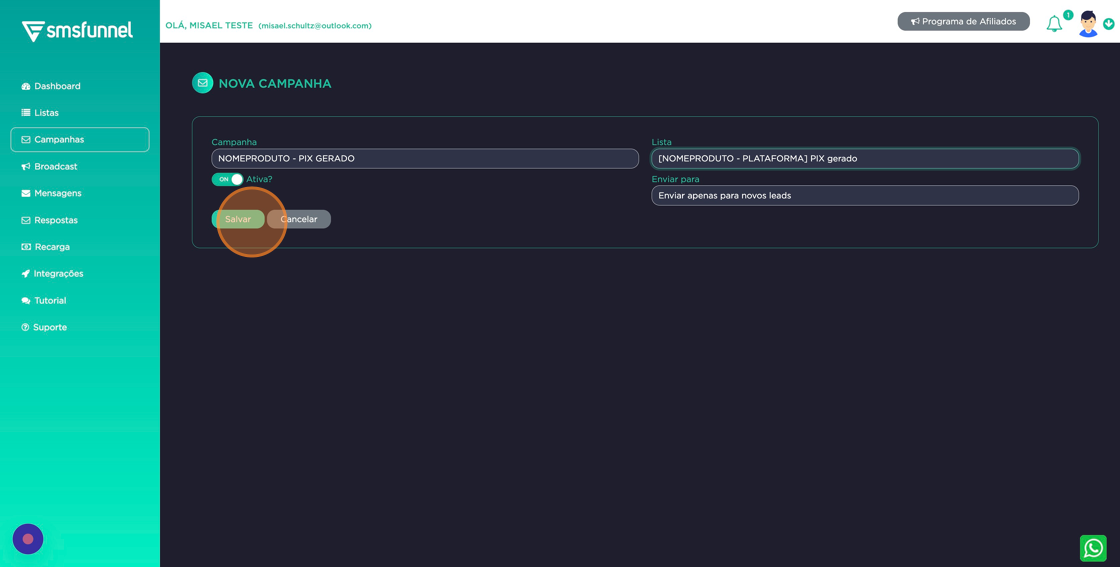Click the purple record circle icon
Image resolution: width=1120 pixels, height=567 pixels.
pos(28,539)
